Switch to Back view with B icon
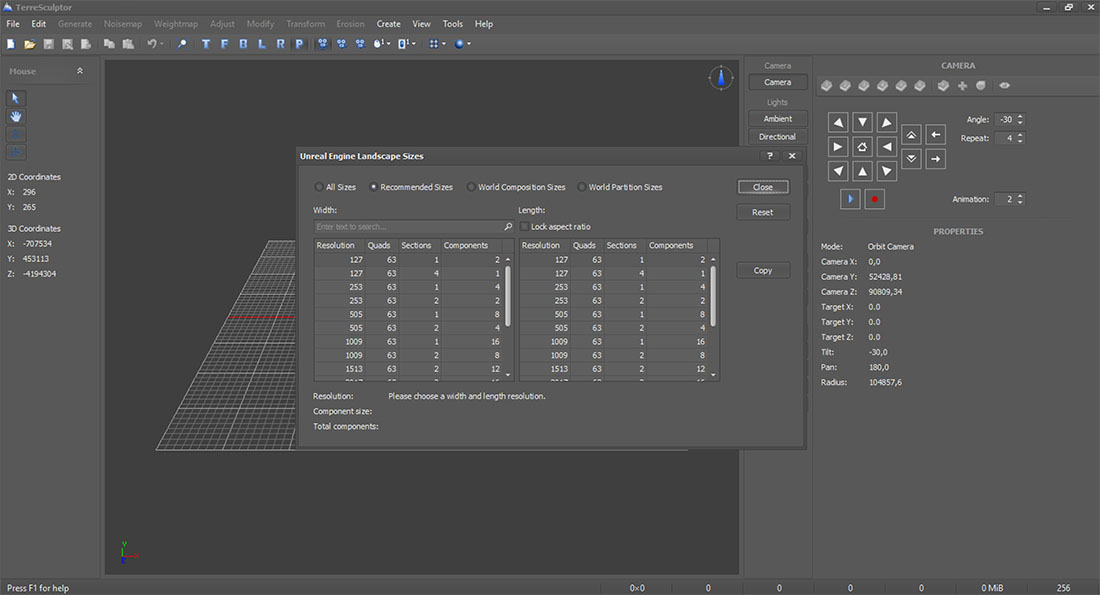1100x595 pixels. point(243,44)
